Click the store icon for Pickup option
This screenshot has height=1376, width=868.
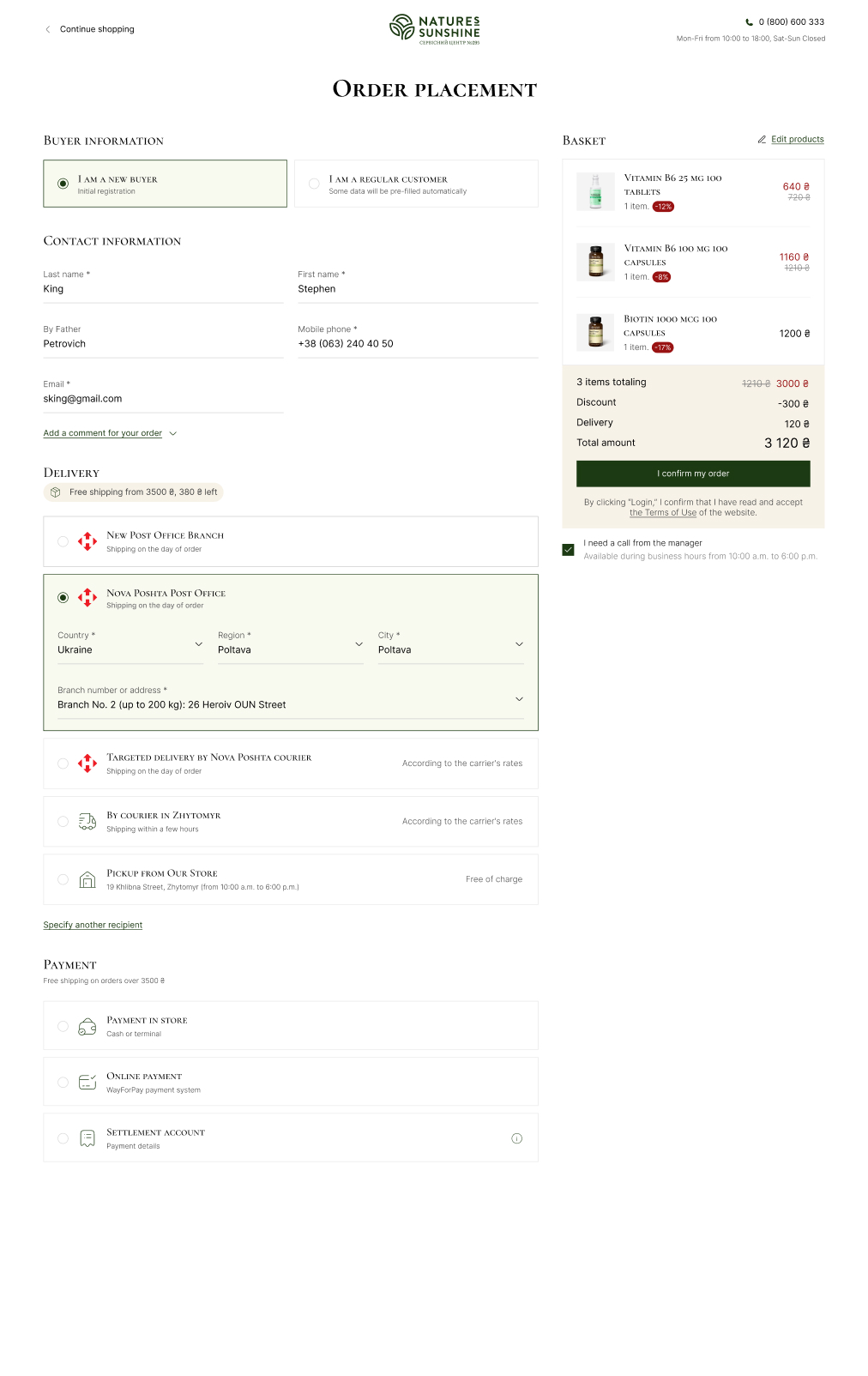87,879
